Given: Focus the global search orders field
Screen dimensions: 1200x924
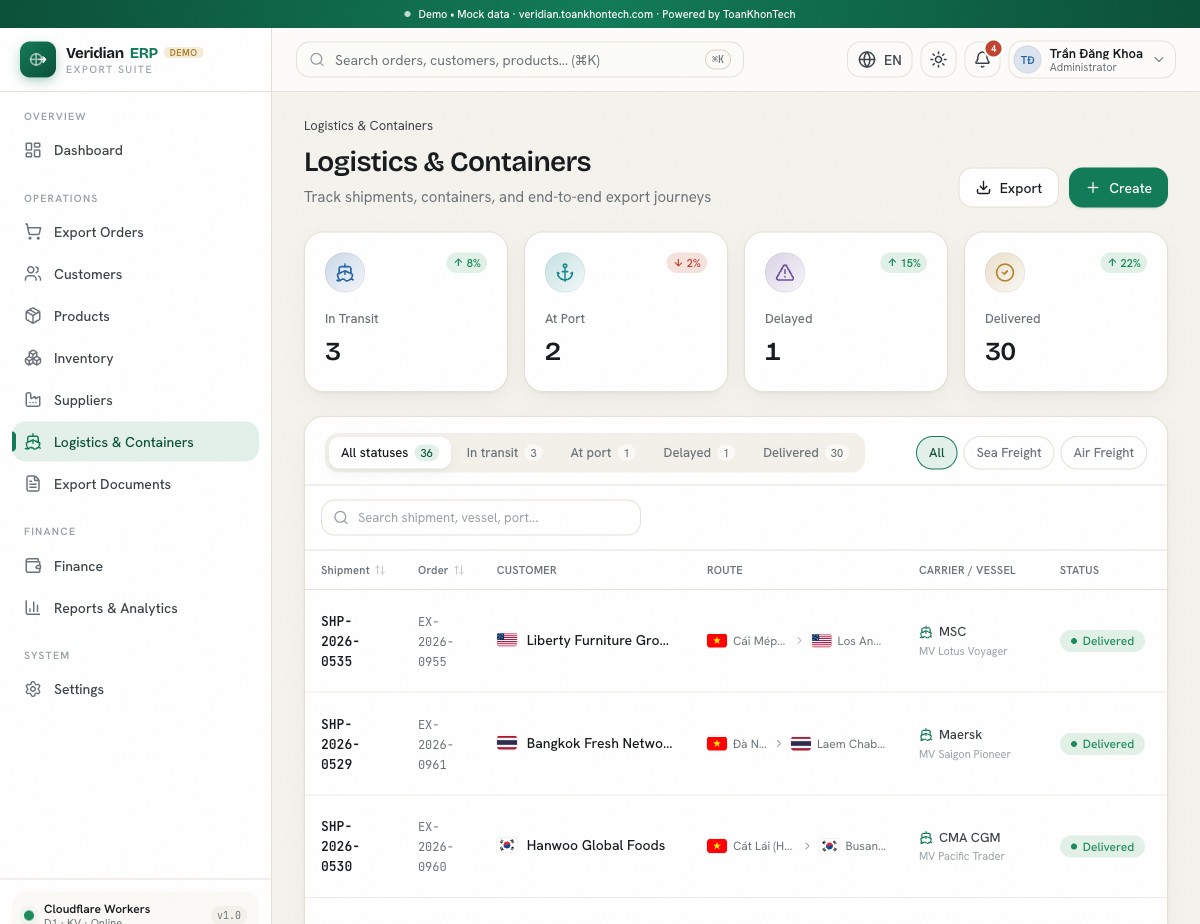Looking at the screenshot, I should click(519, 60).
